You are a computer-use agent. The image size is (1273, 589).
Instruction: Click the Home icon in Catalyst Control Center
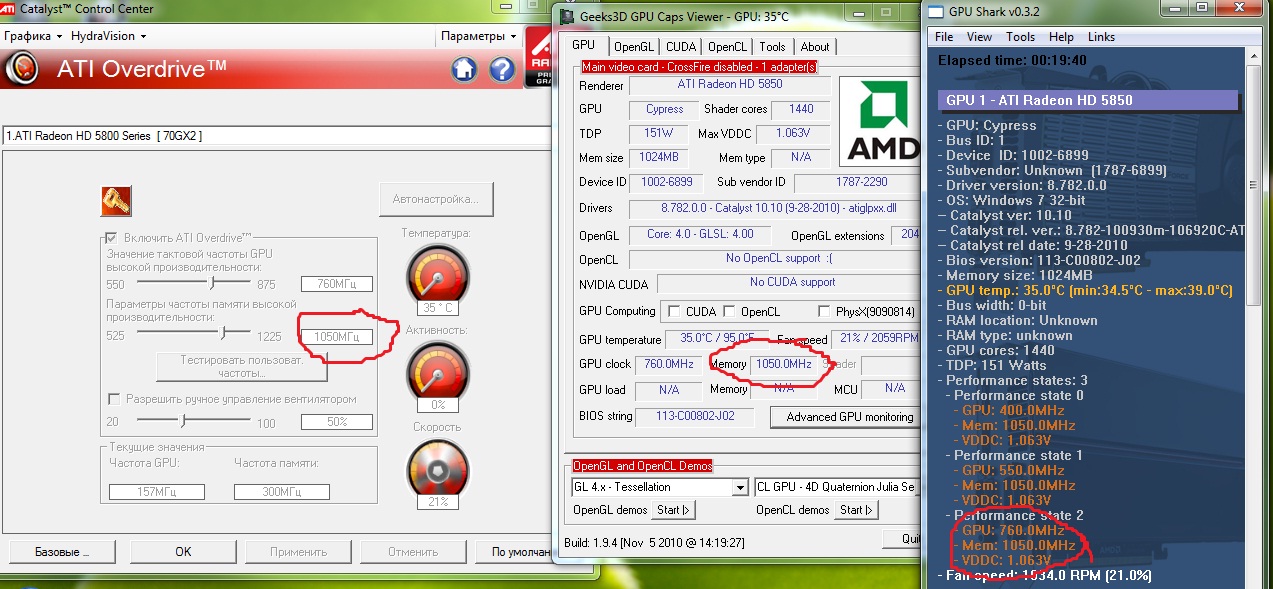point(463,69)
